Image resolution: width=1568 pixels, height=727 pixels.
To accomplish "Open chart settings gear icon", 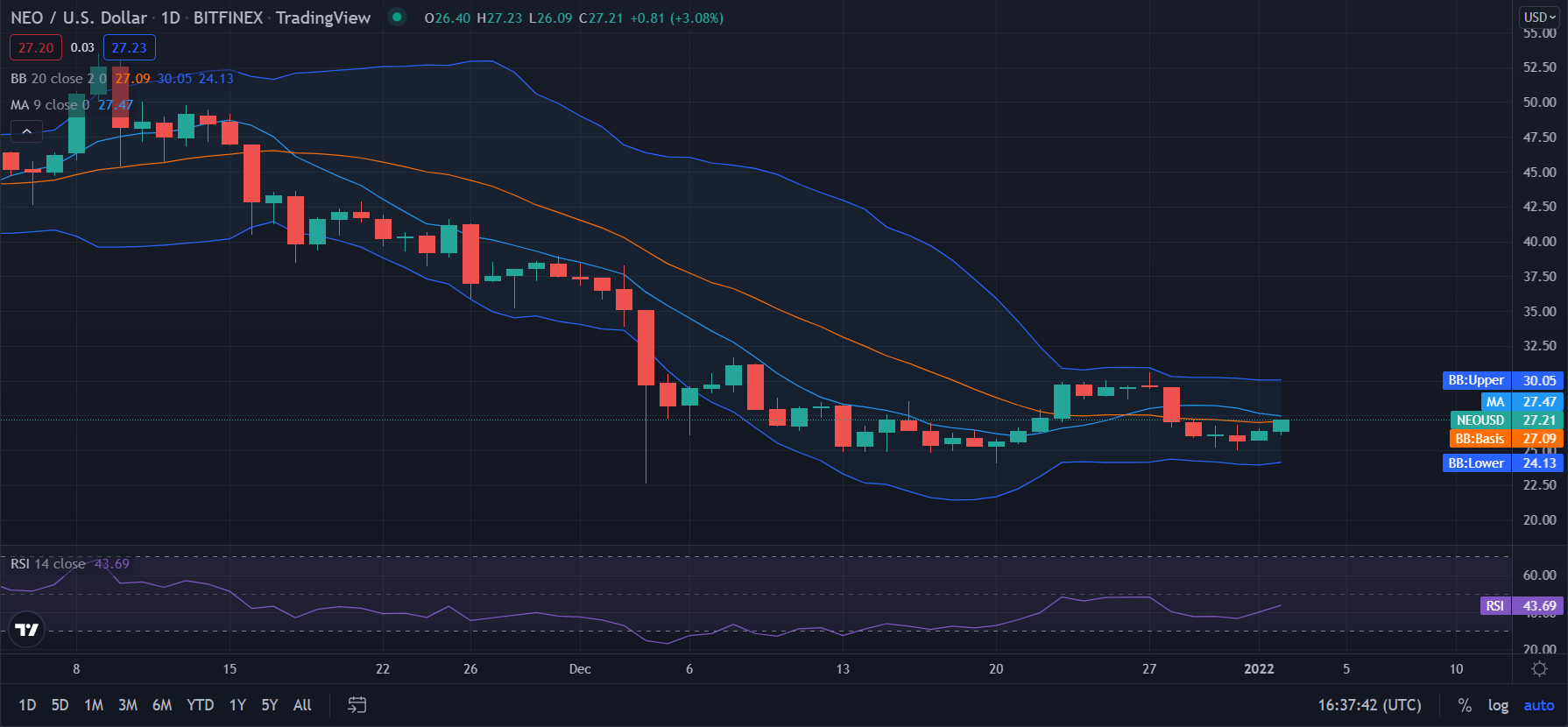I will tap(1539, 669).
